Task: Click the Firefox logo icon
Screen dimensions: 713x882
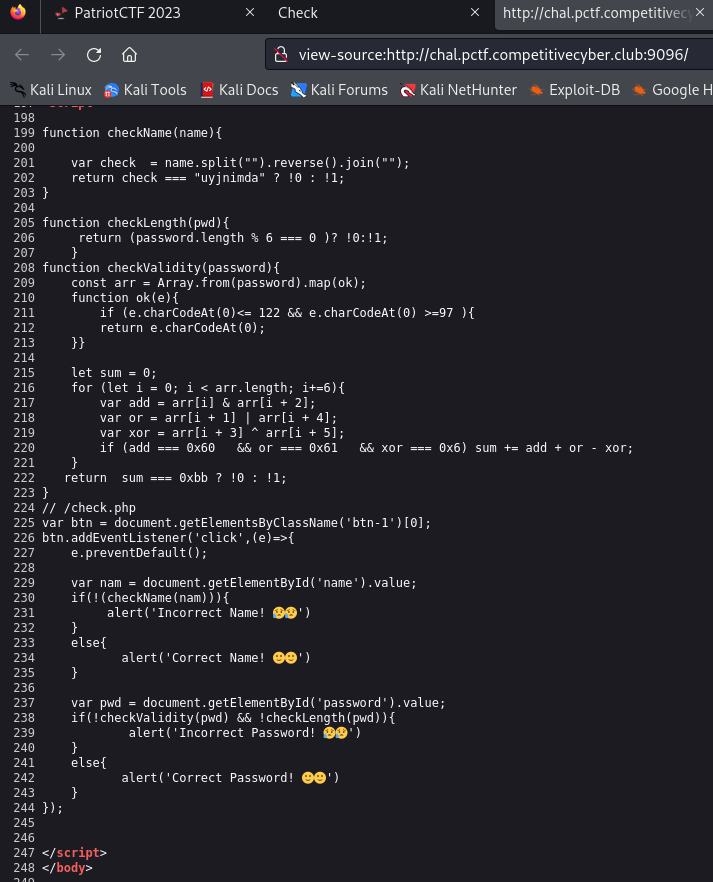Action: (x=18, y=11)
